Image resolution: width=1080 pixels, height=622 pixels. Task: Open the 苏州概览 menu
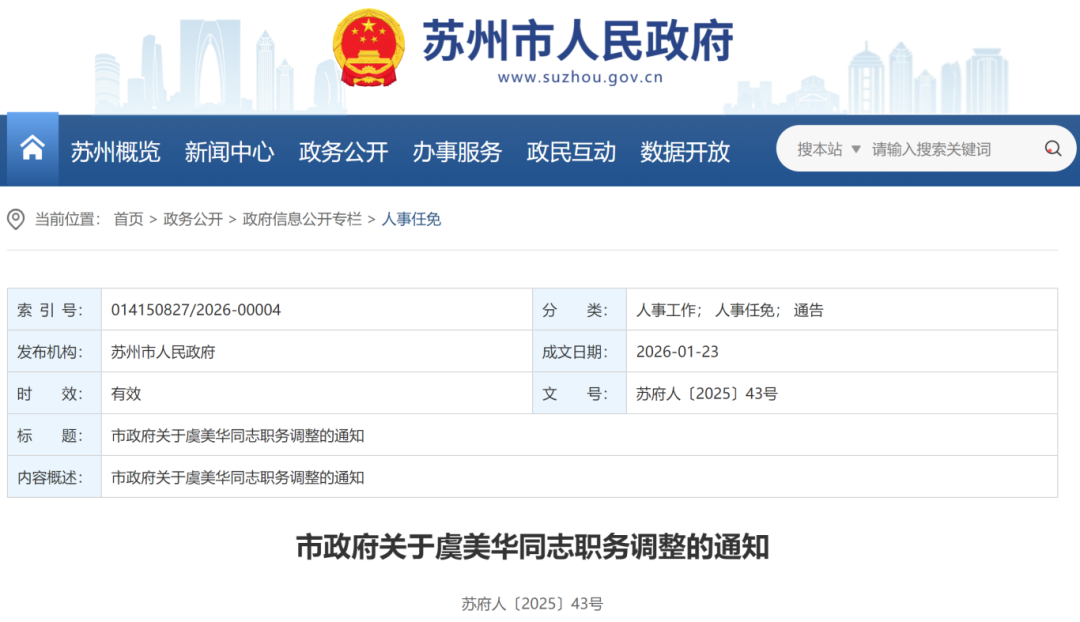pos(115,152)
